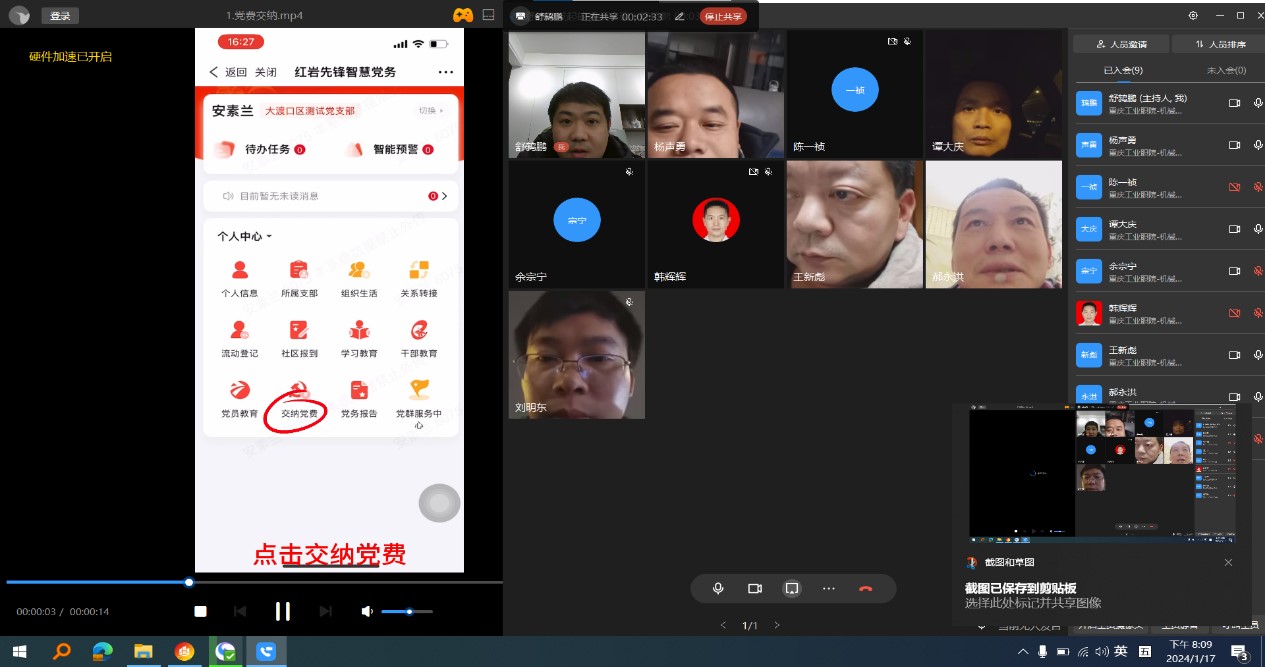Screen dimensions: 1265x667
Task: Toggle camera for 杨声勇 in participant list
Action: tap(1234, 145)
